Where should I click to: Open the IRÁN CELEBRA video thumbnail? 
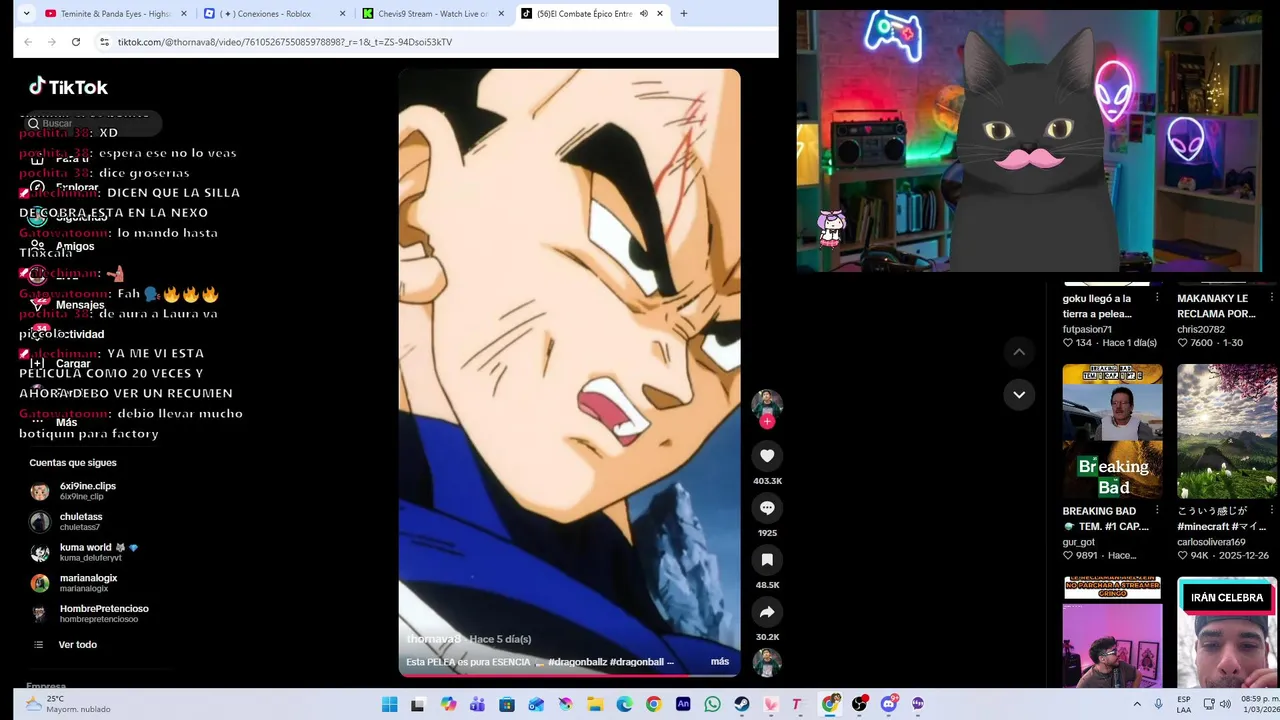[1228, 632]
